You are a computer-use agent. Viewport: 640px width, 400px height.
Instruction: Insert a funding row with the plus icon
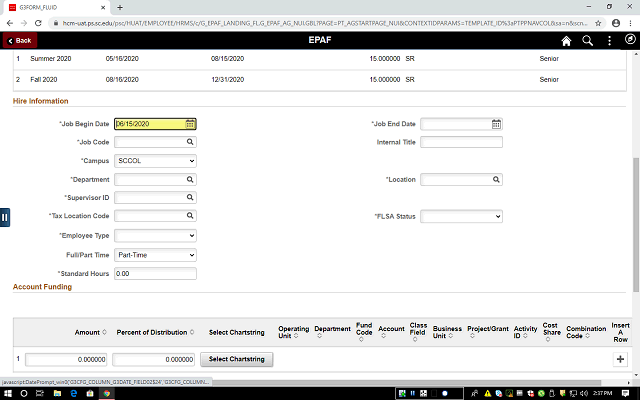click(620, 360)
